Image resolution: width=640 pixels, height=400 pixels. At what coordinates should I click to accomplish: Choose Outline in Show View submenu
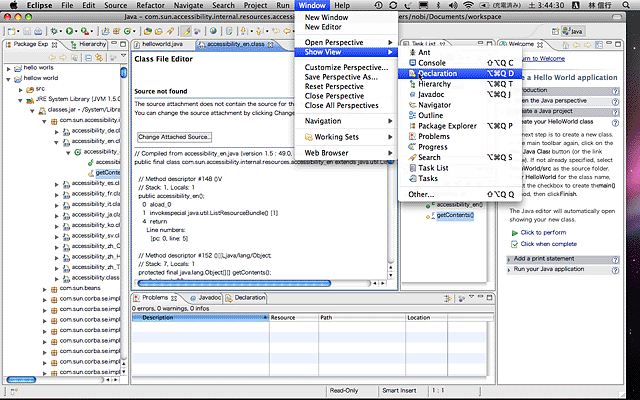click(x=460, y=116)
